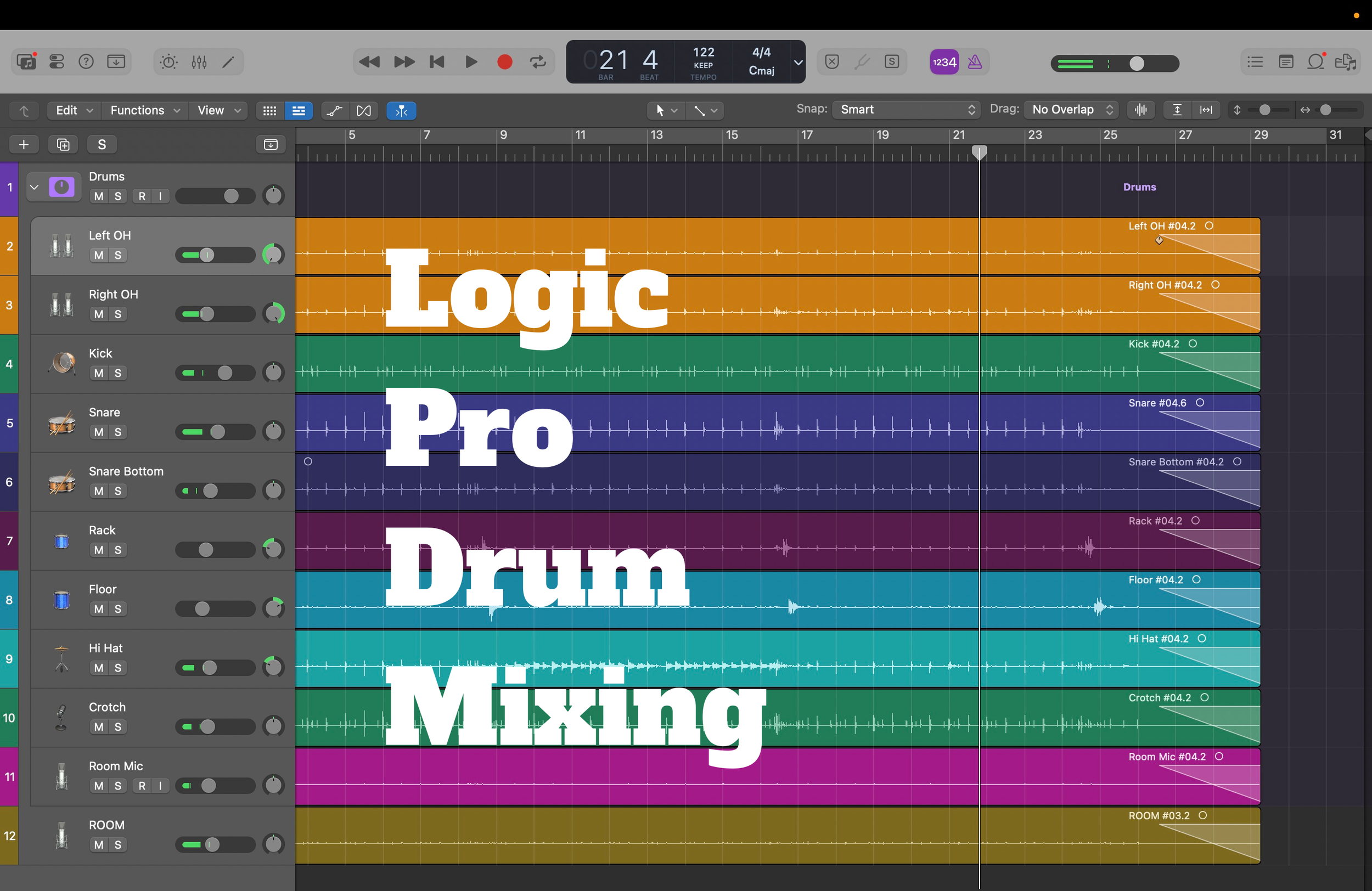The image size is (1372, 891).
Task: Click the red Record button
Action: 504,61
